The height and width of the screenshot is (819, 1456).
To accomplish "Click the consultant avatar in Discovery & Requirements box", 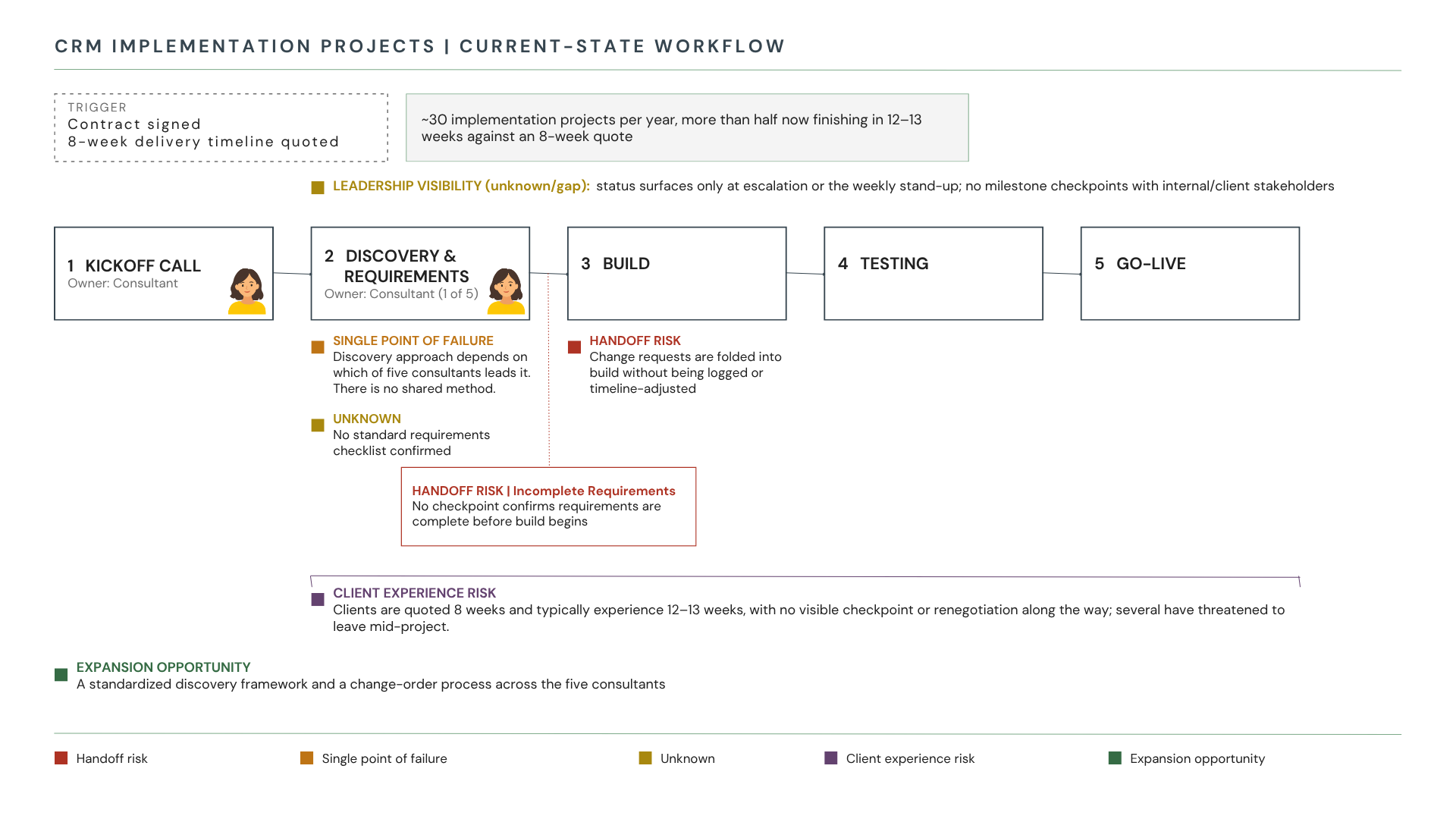I will 506,291.
